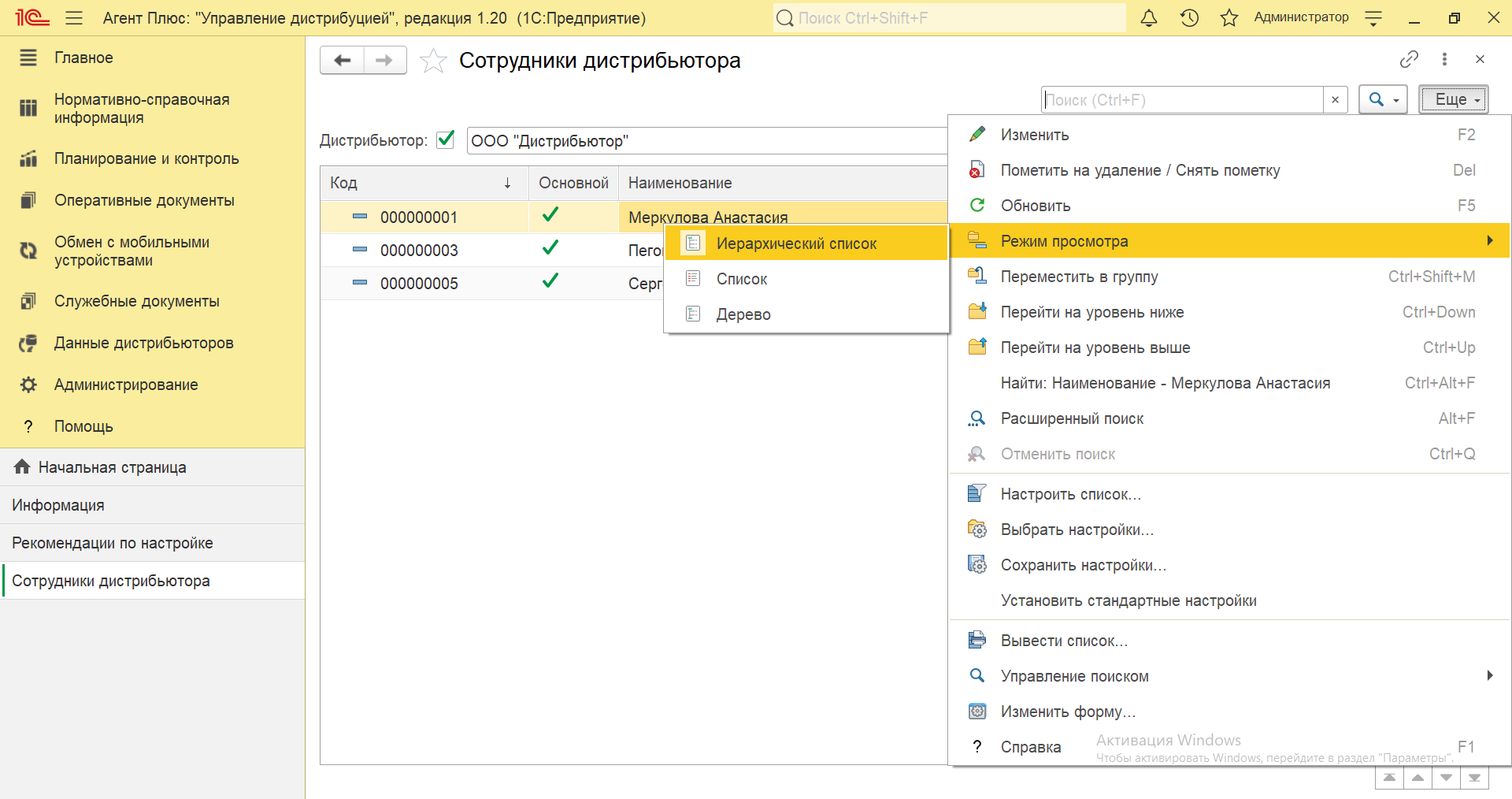
Task: Clear the list search field X
Action: [1335, 100]
